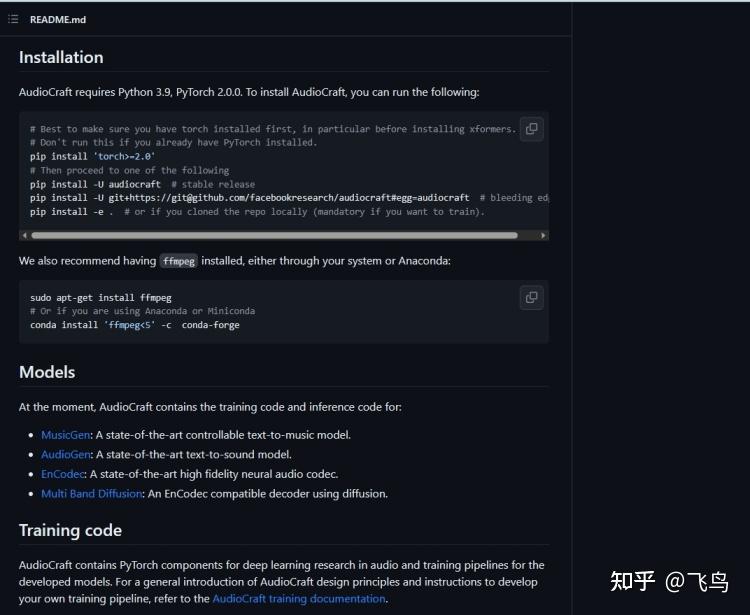Click the sudo apt-get install ffmpeg line
This screenshot has width=750, height=615.
tap(101, 298)
